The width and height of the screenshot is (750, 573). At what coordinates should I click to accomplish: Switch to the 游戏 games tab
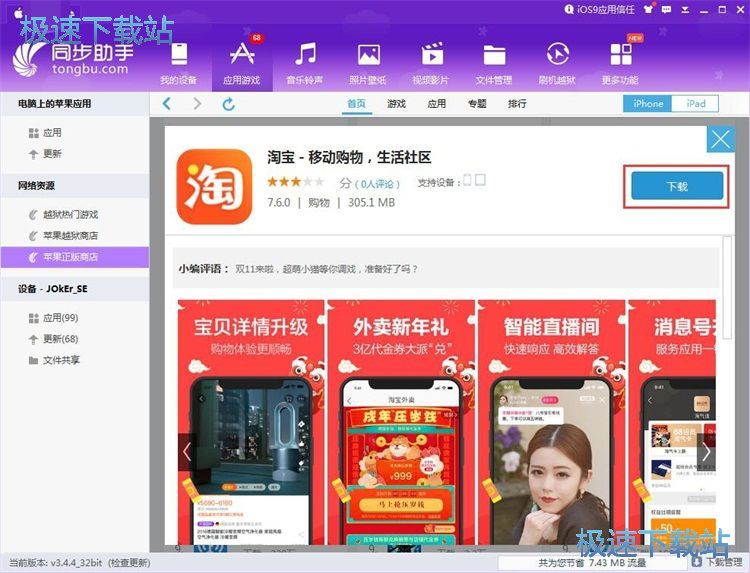coord(397,104)
